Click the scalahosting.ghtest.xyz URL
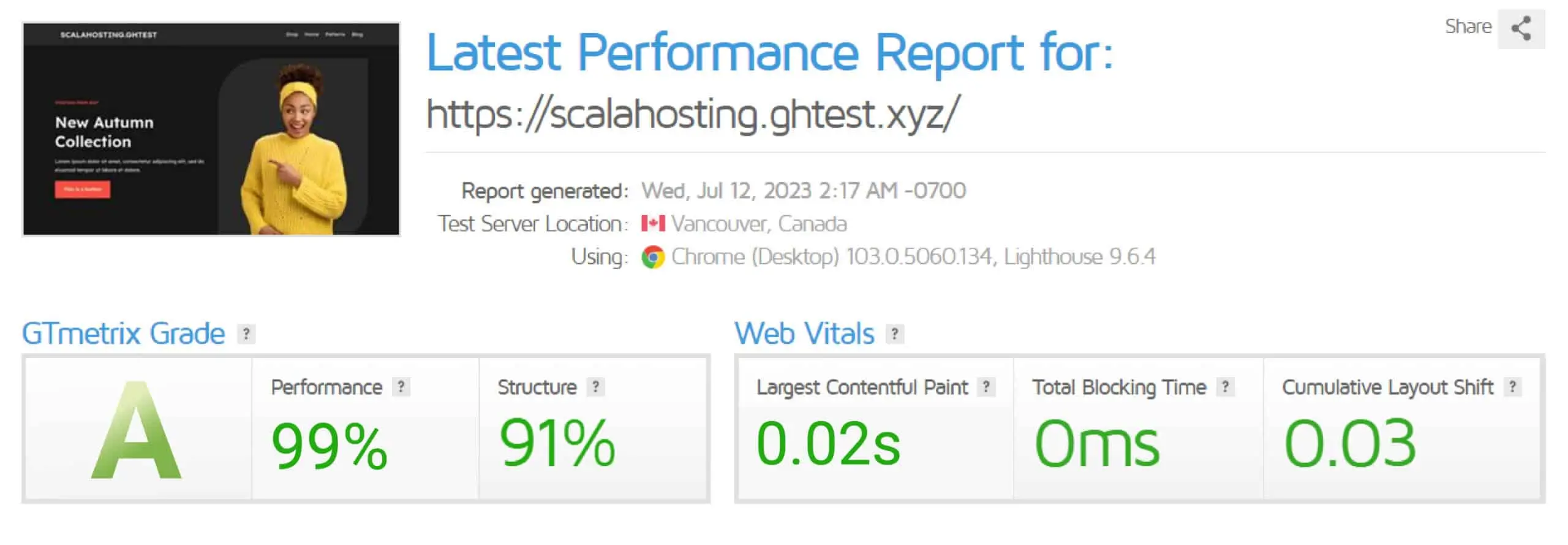The height and width of the screenshot is (545, 1568). click(692, 115)
